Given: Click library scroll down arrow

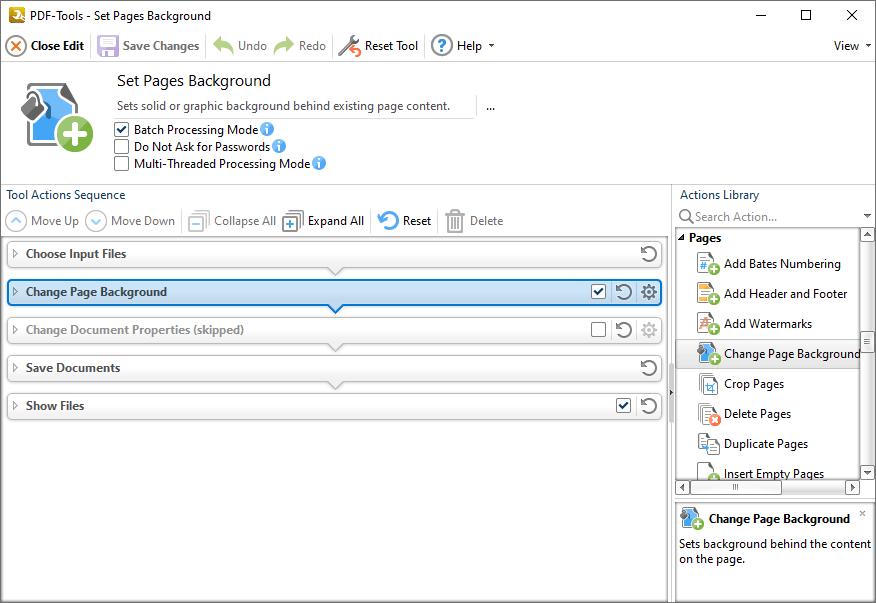Looking at the screenshot, I should coord(867,473).
